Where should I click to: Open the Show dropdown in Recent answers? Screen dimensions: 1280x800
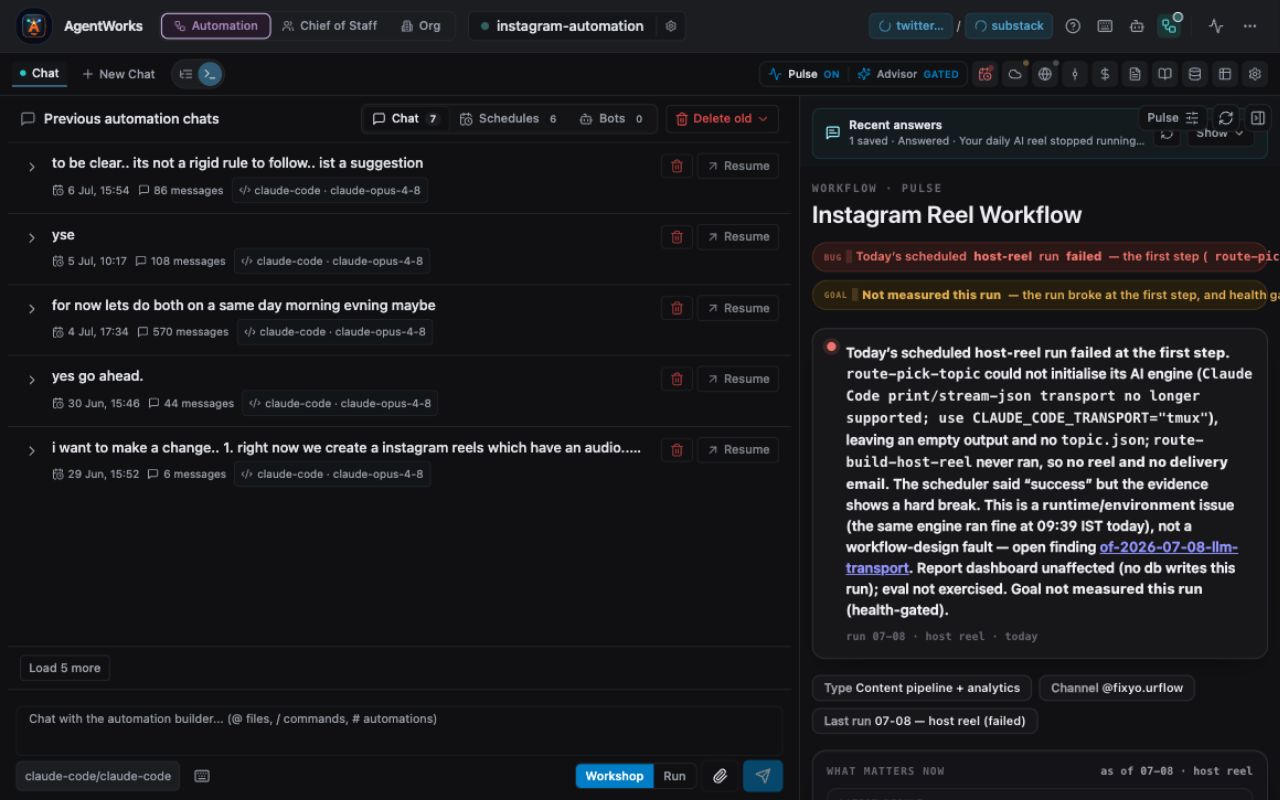point(1218,133)
